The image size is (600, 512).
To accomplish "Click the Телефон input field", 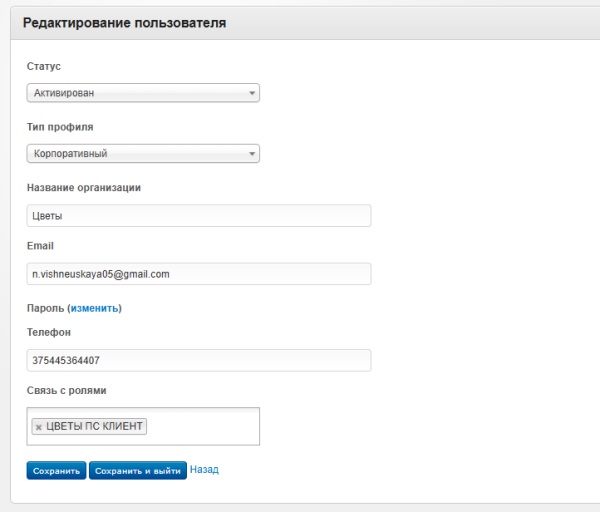I will [x=199, y=360].
